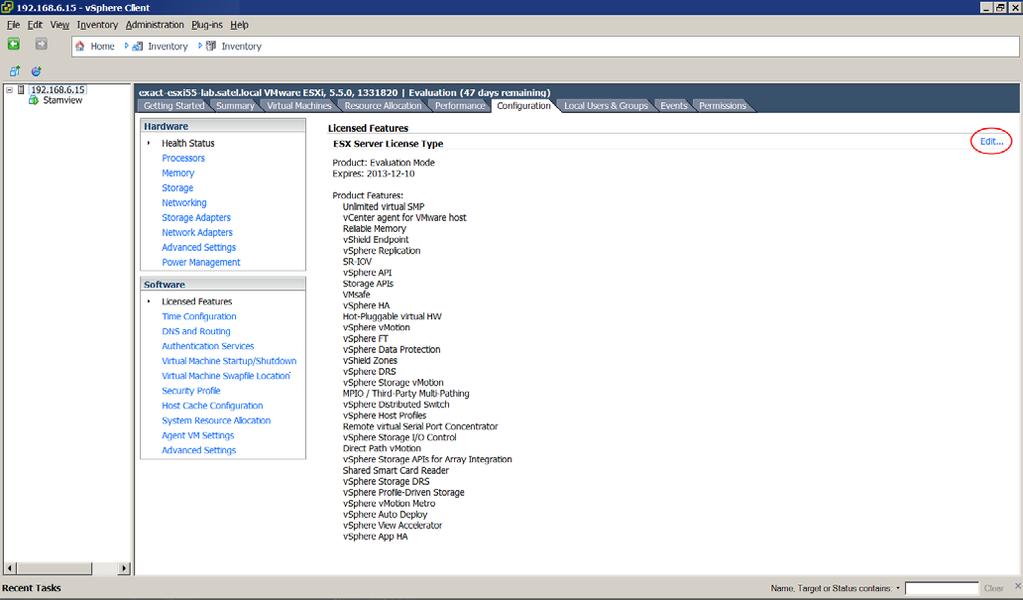Screen dimensions: 1023x600
Task: Open Advanced Settings under Software
Action: coord(198,451)
